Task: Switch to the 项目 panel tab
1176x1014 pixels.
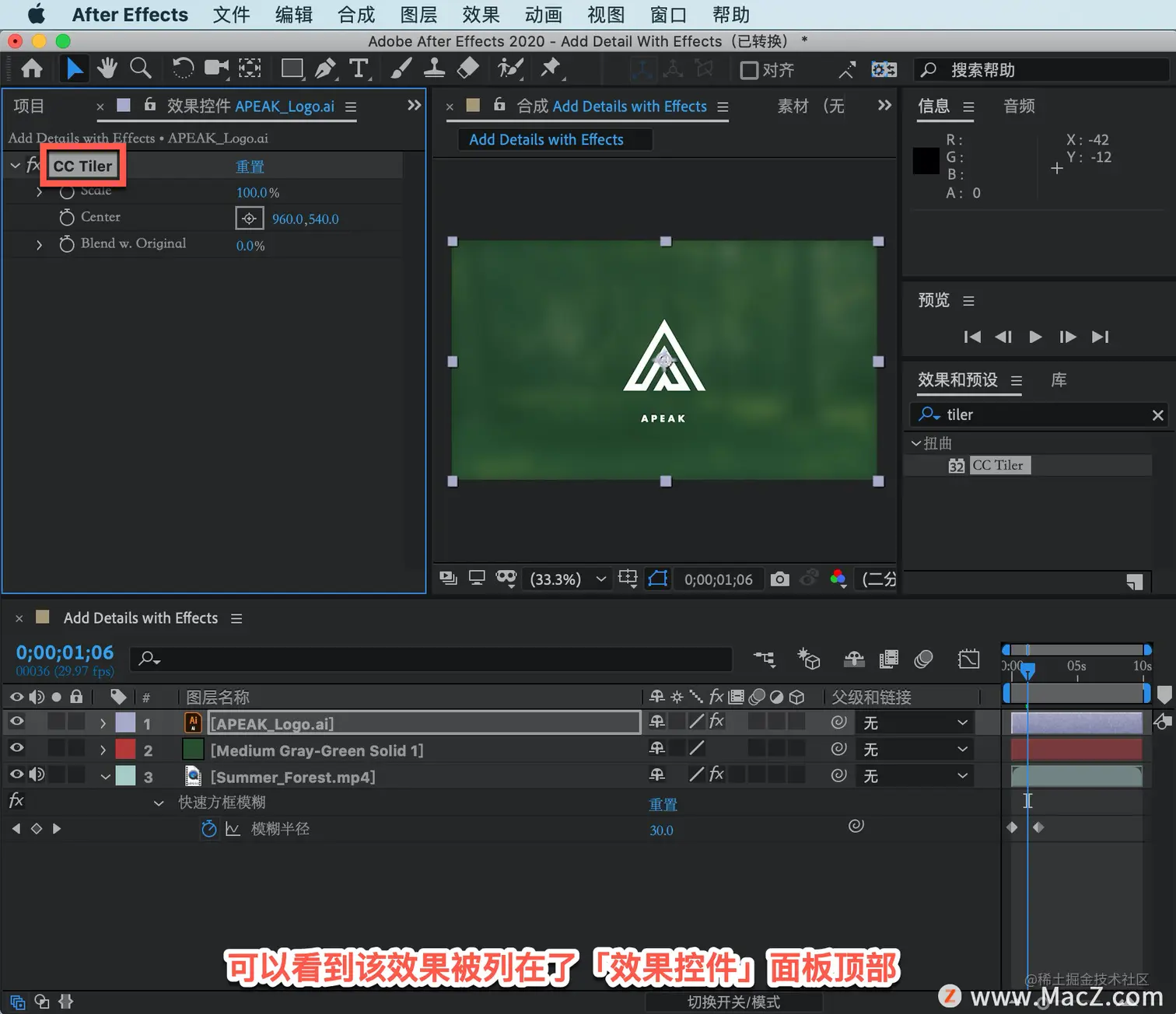Action: click(29, 106)
